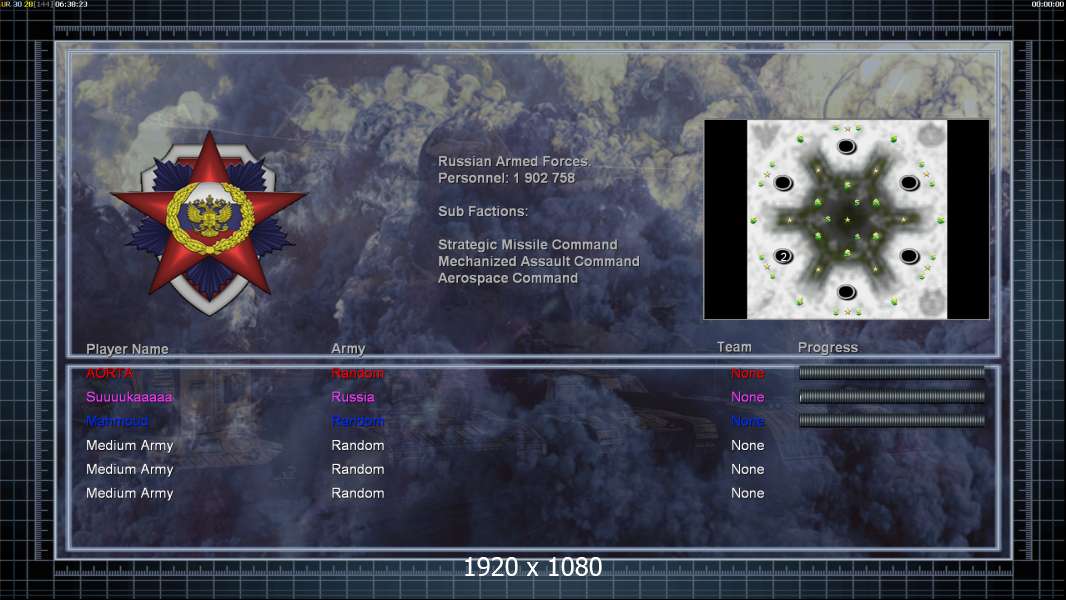Click Suuuukaaaaa's loading progress bar
The width and height of the screenshot is (1066, 600).
pyautogui.click(x=892, y=396)
